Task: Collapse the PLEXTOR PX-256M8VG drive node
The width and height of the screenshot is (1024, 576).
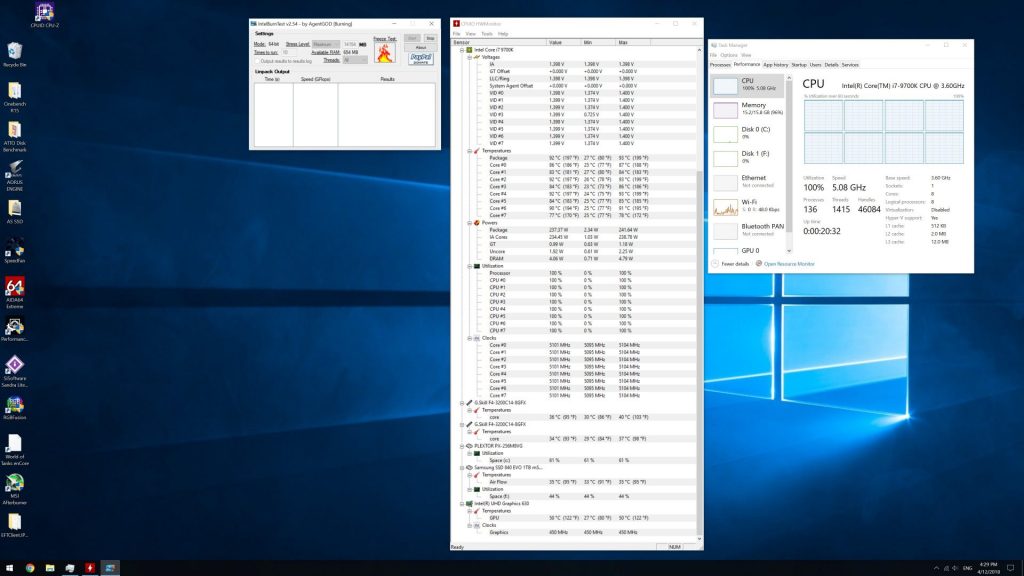Action: [x=462, y=446]
